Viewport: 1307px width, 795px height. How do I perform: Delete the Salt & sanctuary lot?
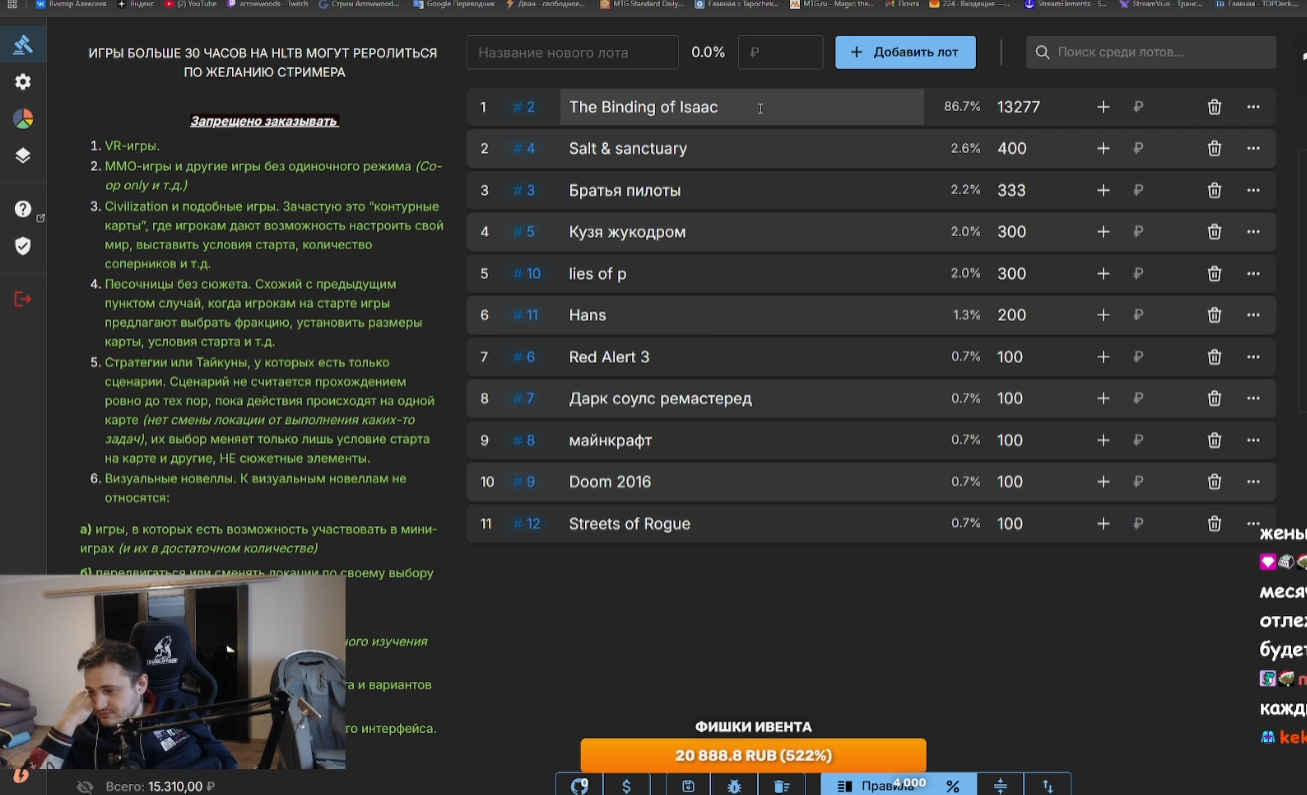[x=1214, y=149]
